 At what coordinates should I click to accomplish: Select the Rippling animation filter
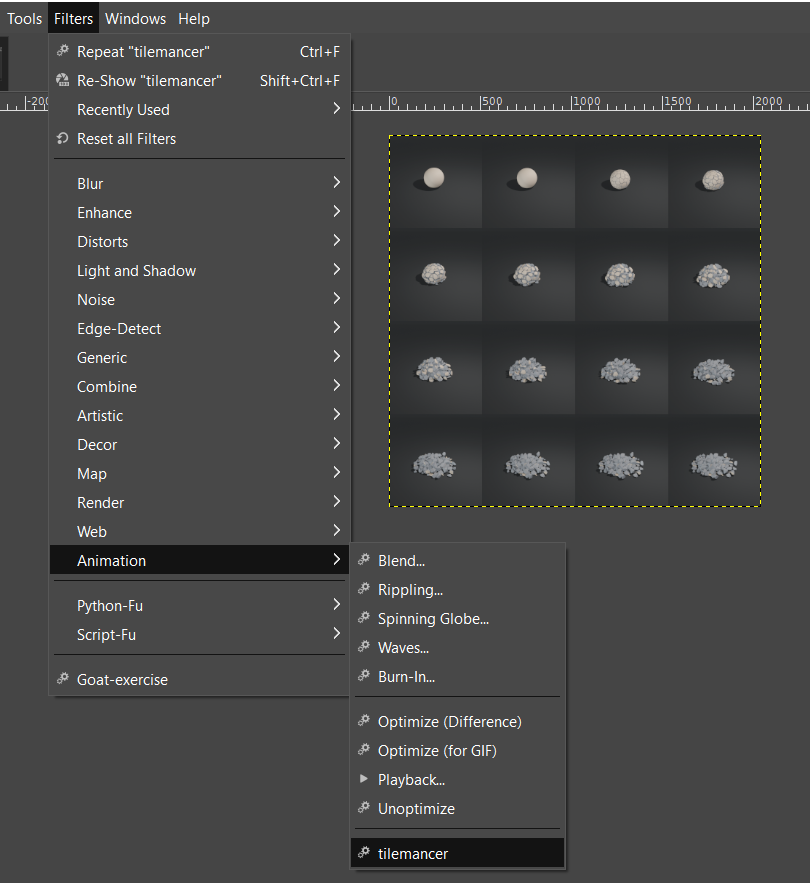410,589
